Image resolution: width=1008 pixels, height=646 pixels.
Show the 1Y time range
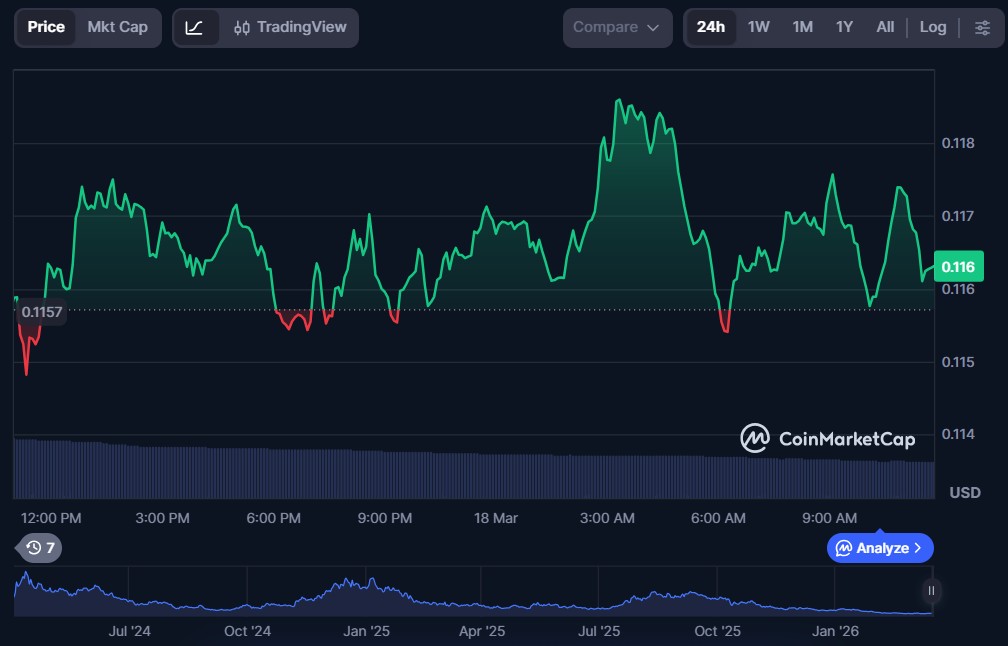pyautogui.click(x=844, y=28)
